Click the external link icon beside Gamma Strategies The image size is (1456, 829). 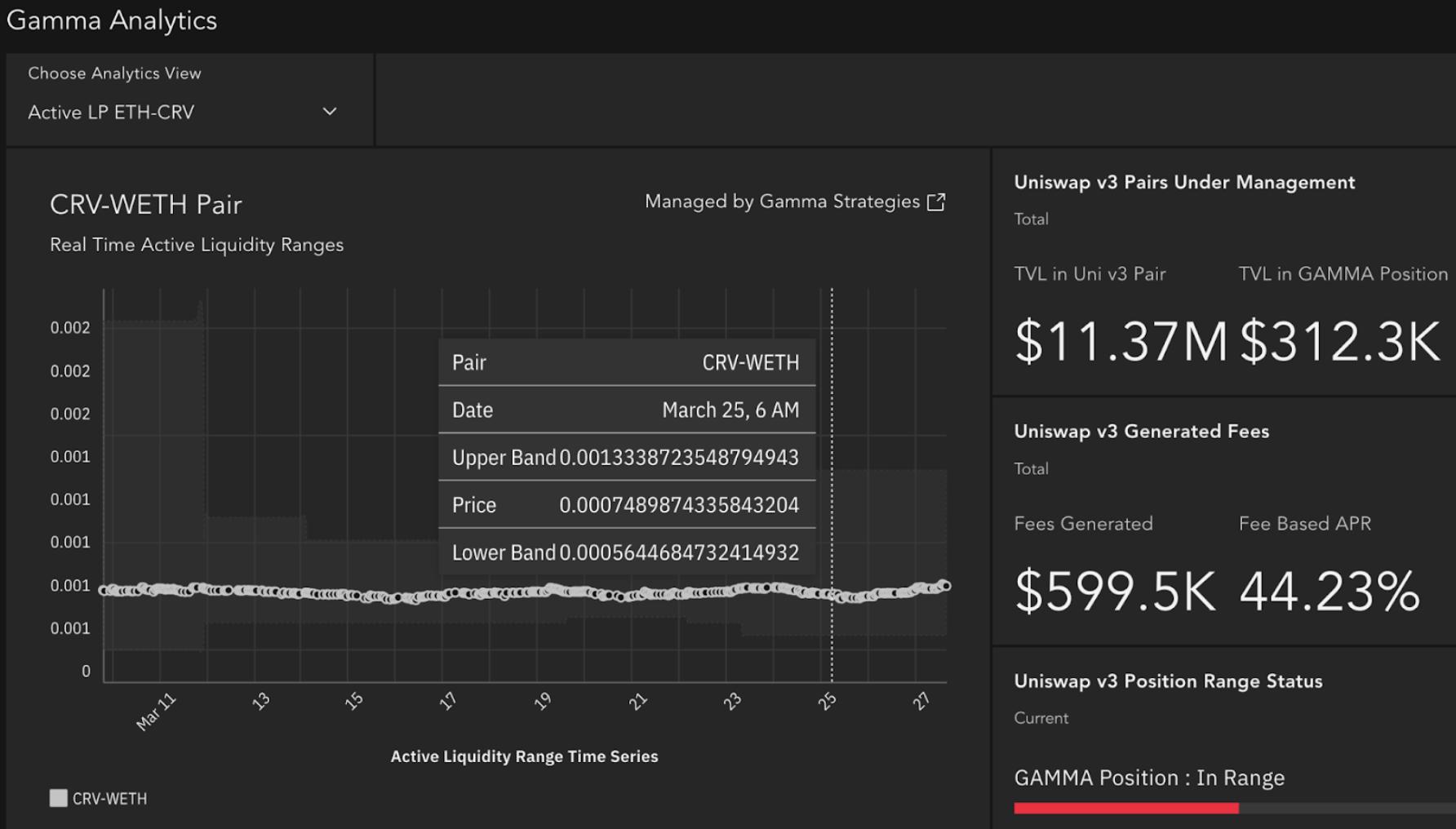click(936, 202)
